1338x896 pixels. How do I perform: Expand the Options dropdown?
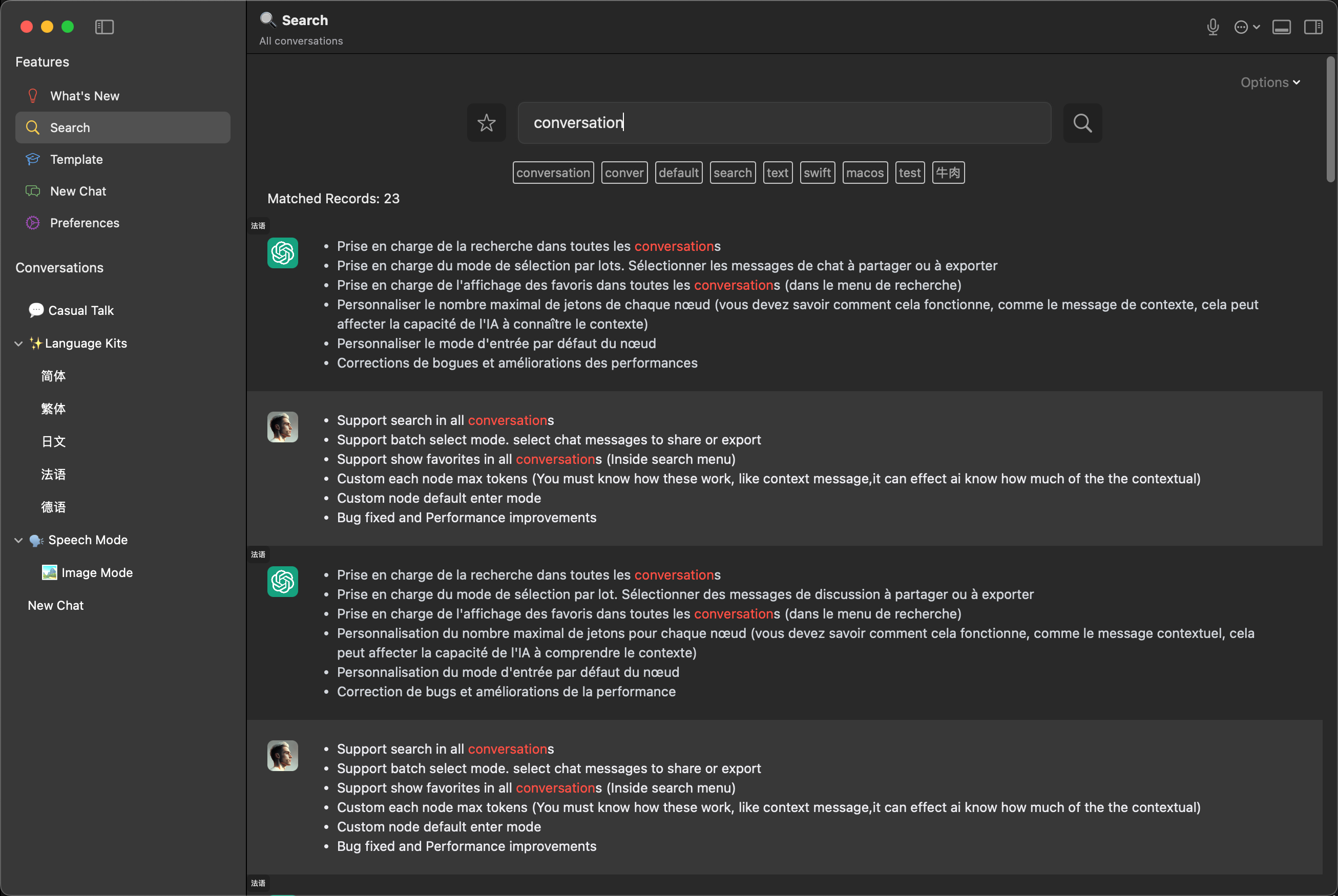pyautogui.click(x=1270, y=82)
